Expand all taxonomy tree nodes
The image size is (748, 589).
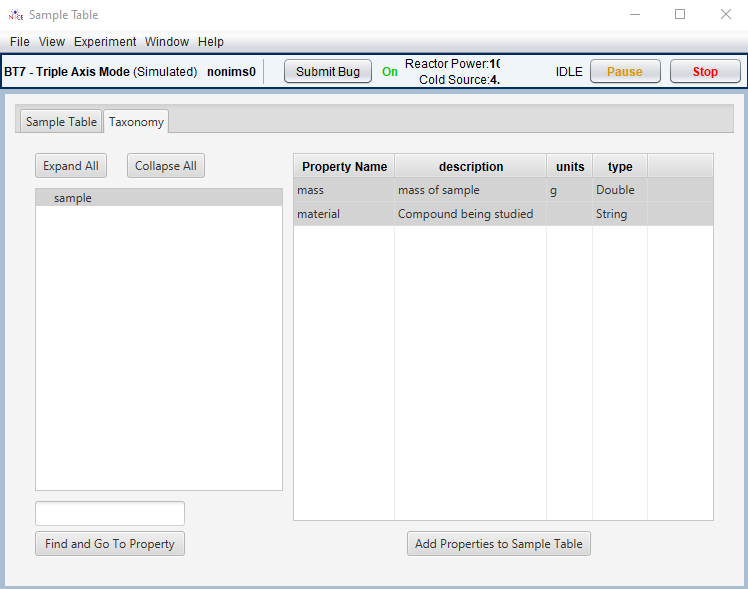click(x=71, y=166)
